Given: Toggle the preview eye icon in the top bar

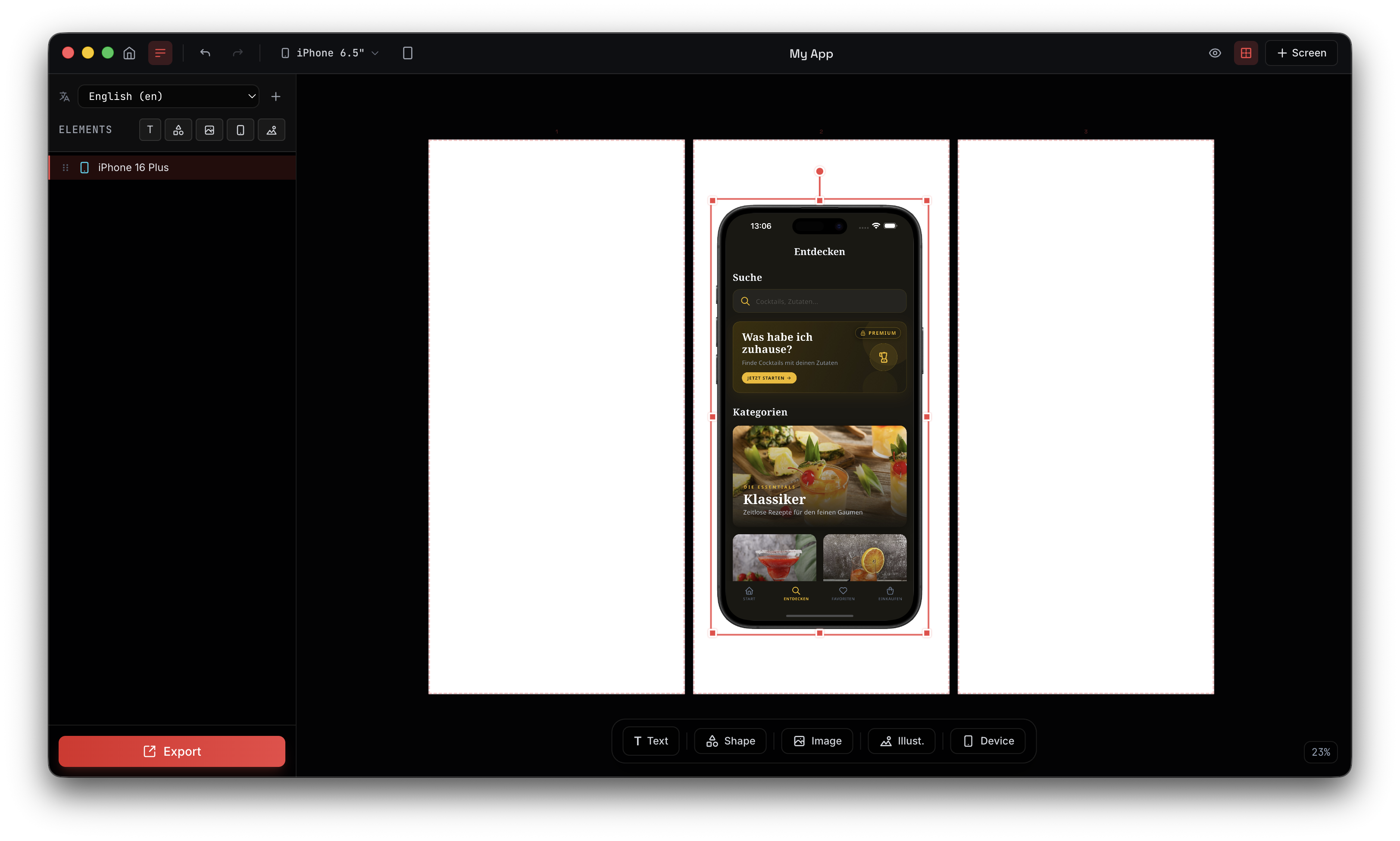Looking at the screenshot, I should pyautogui.click(x=1214, y=53).
